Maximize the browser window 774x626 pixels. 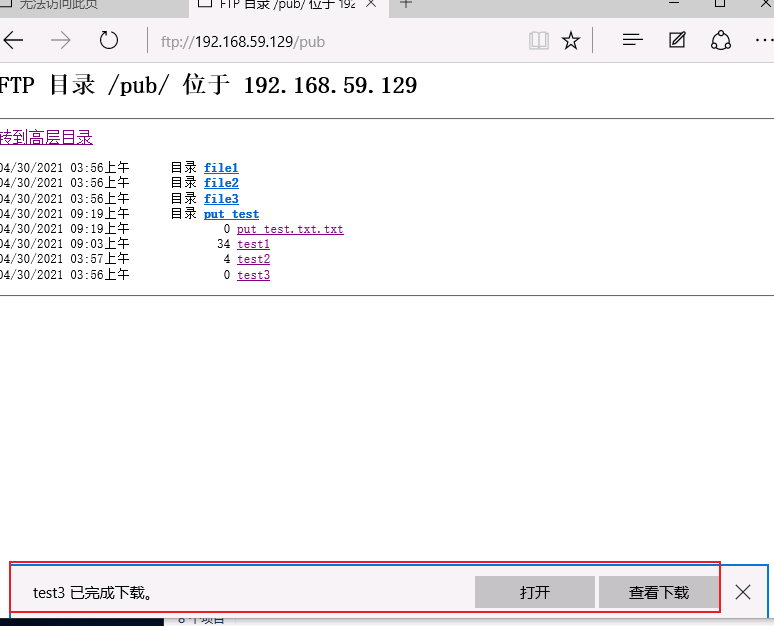click(x=720, y=3)
